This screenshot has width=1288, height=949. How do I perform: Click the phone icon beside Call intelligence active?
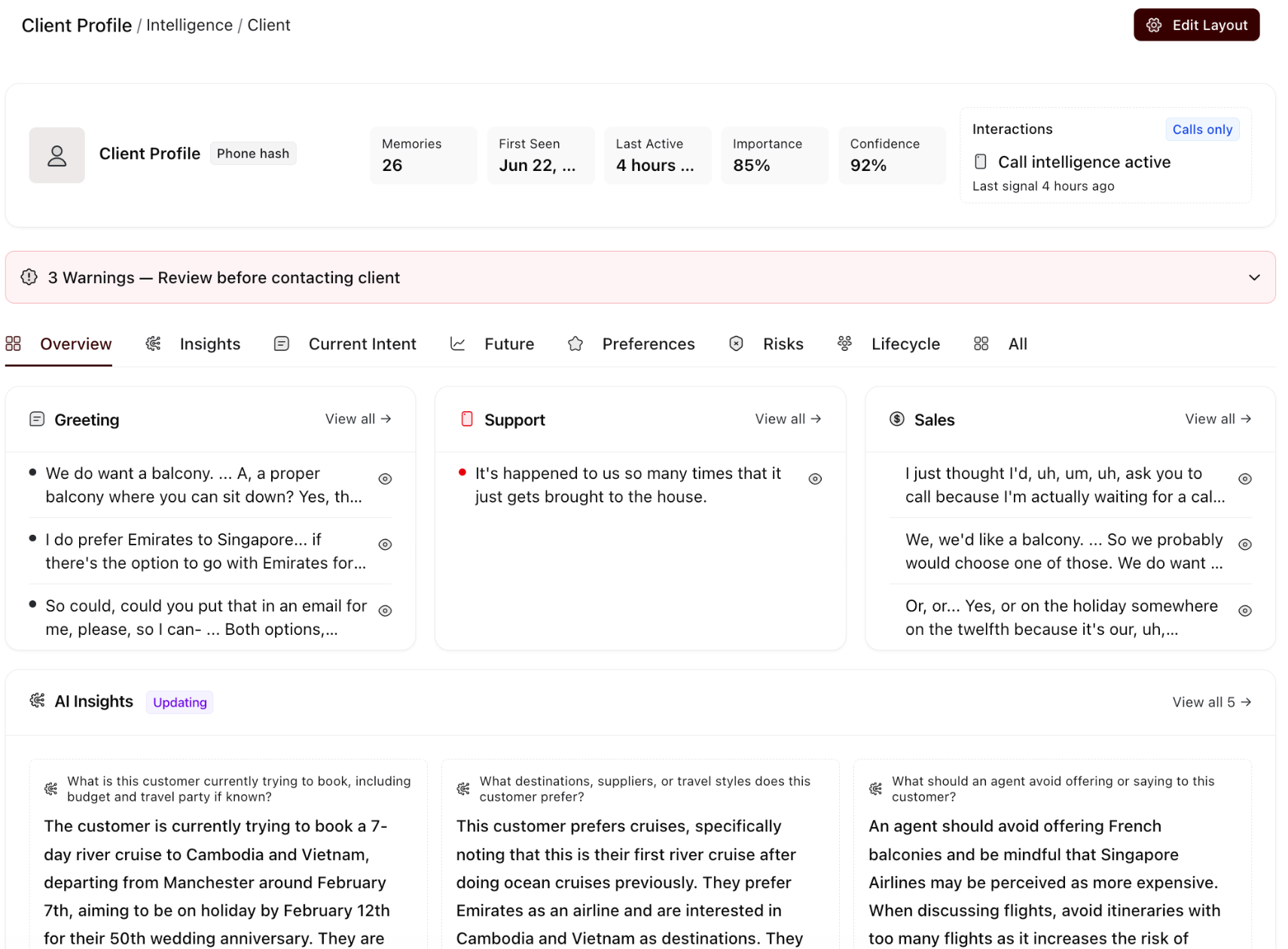(x=980, y=161)
